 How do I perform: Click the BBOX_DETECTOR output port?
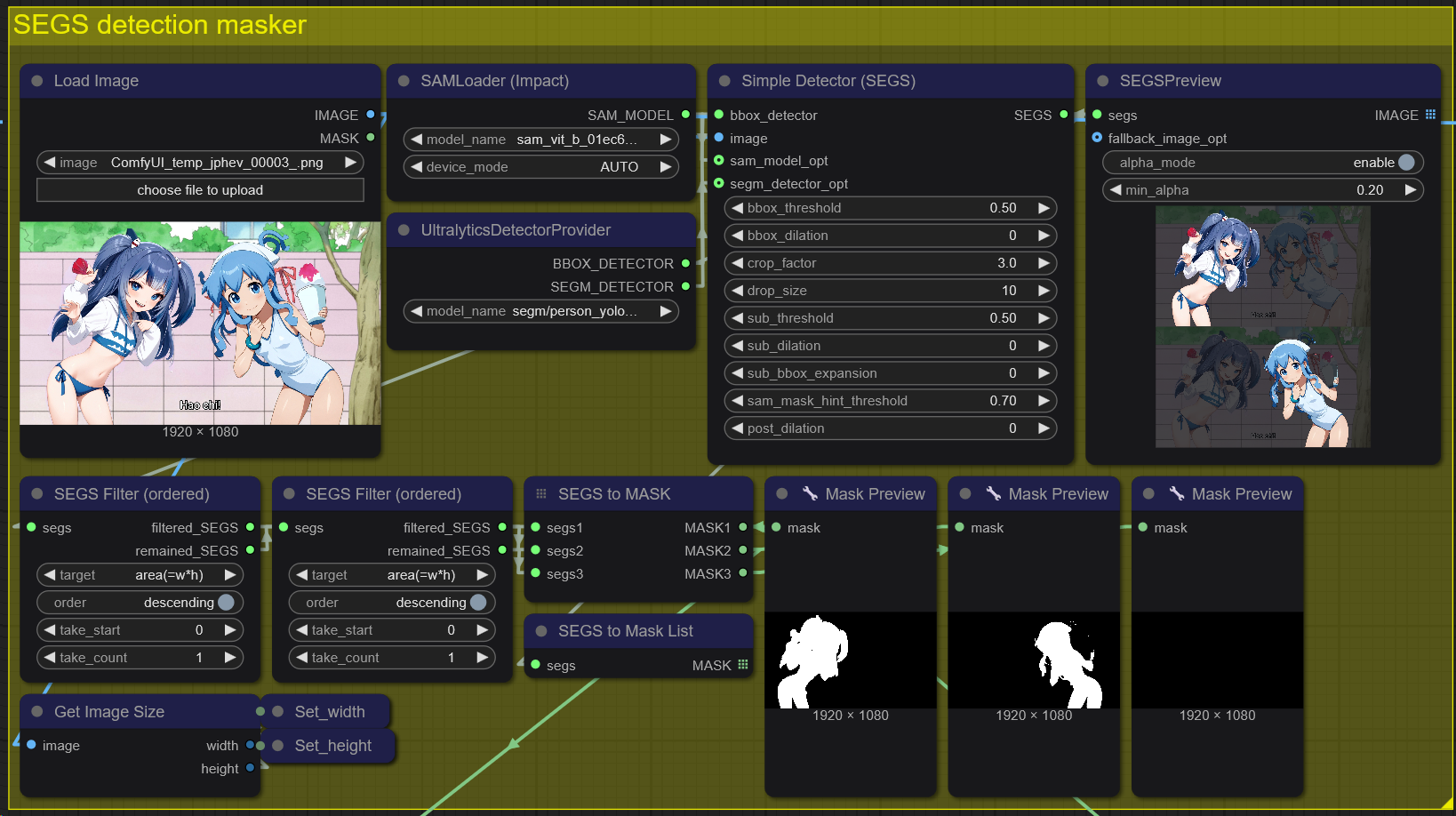point(685,263)
